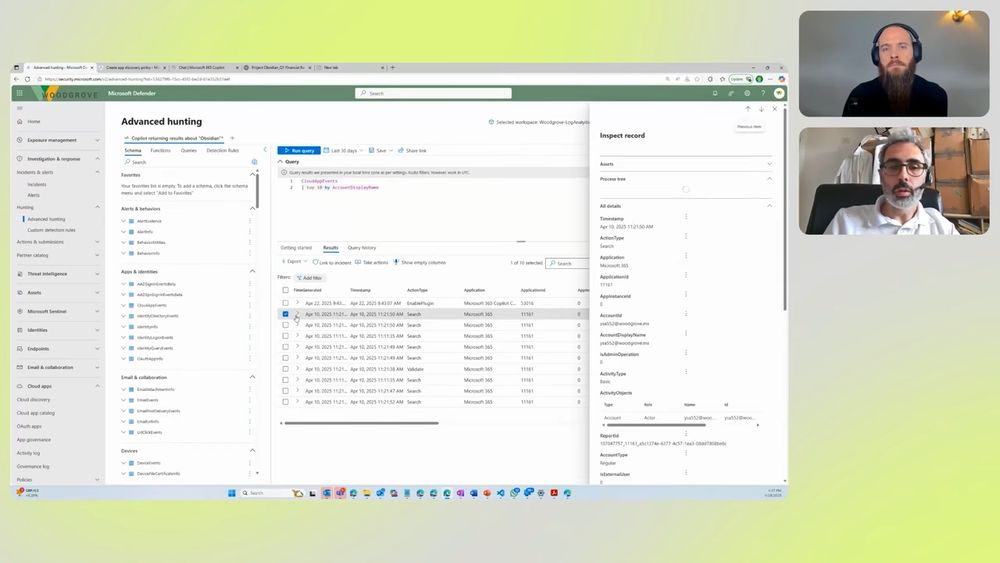Expand the Assets section in Inspect record
This screenshot has height=563, width=1000.
click(x=770, y=164)
